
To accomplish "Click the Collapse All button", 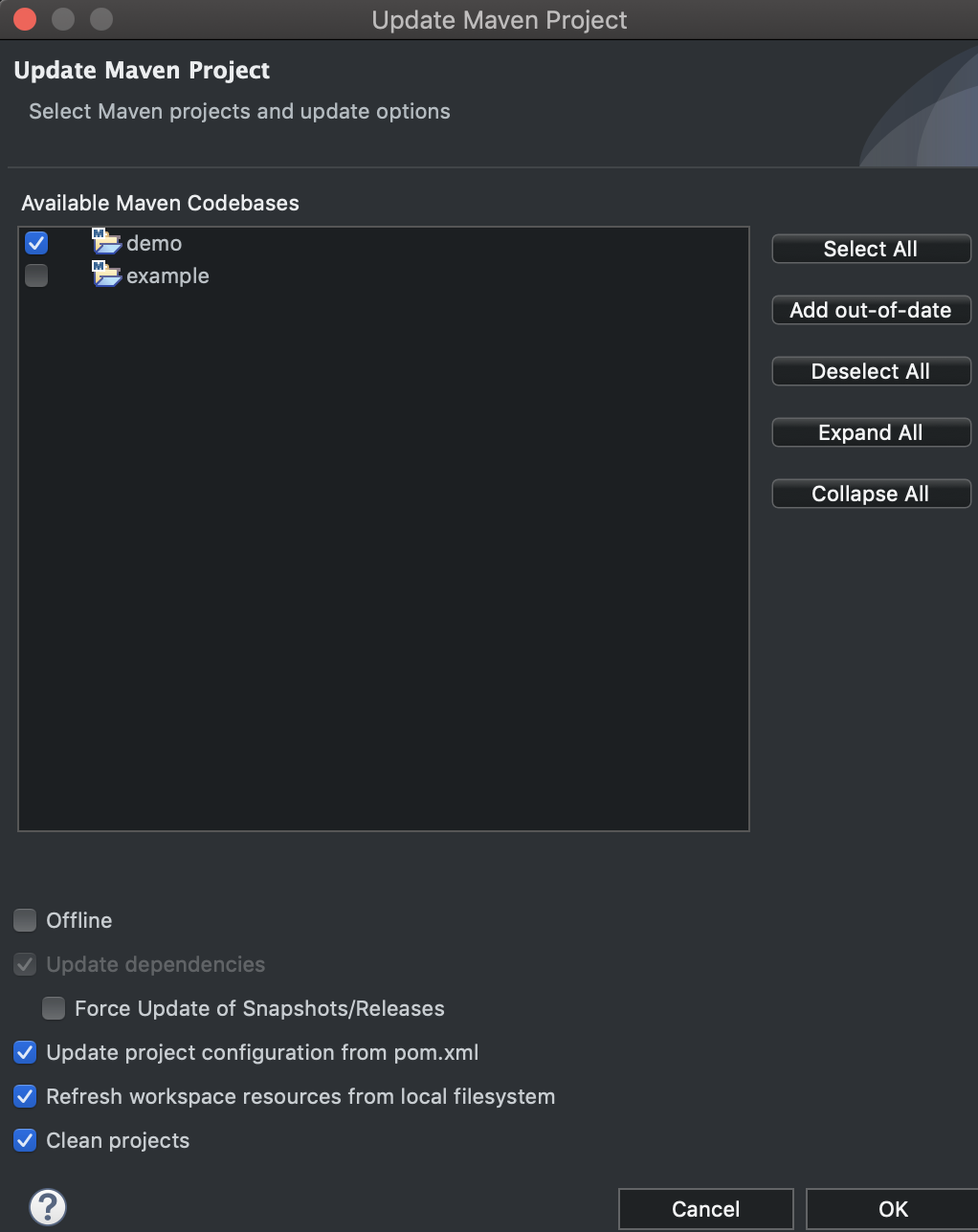I will 871,494.
